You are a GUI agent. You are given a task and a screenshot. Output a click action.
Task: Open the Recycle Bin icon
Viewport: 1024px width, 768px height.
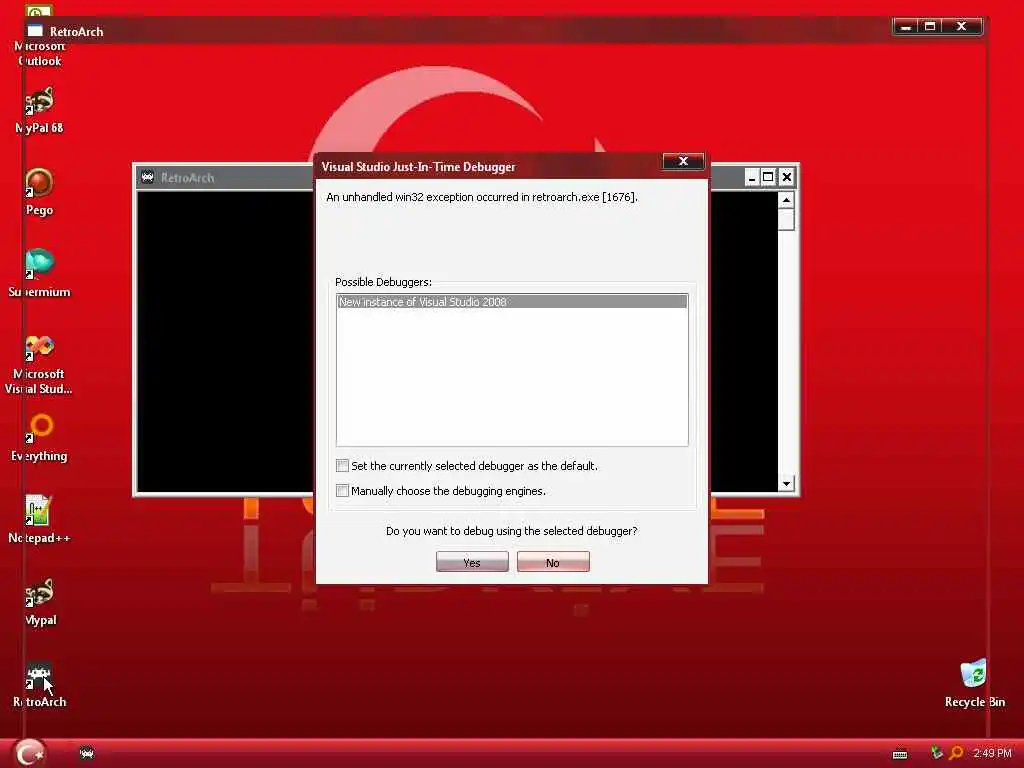(974, 683)
